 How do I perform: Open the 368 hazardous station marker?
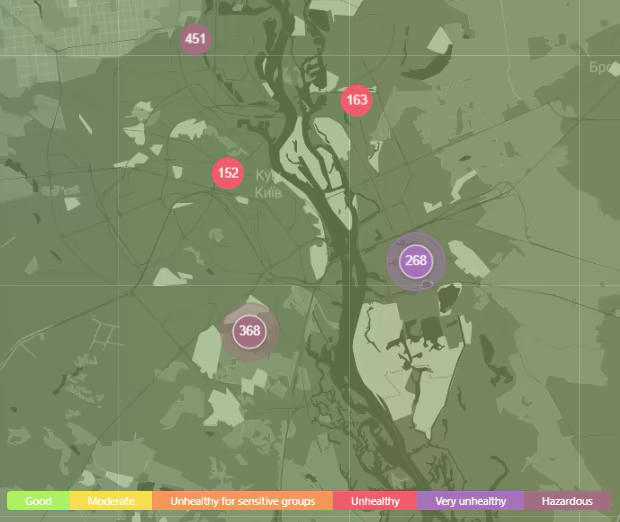point(249,331)
